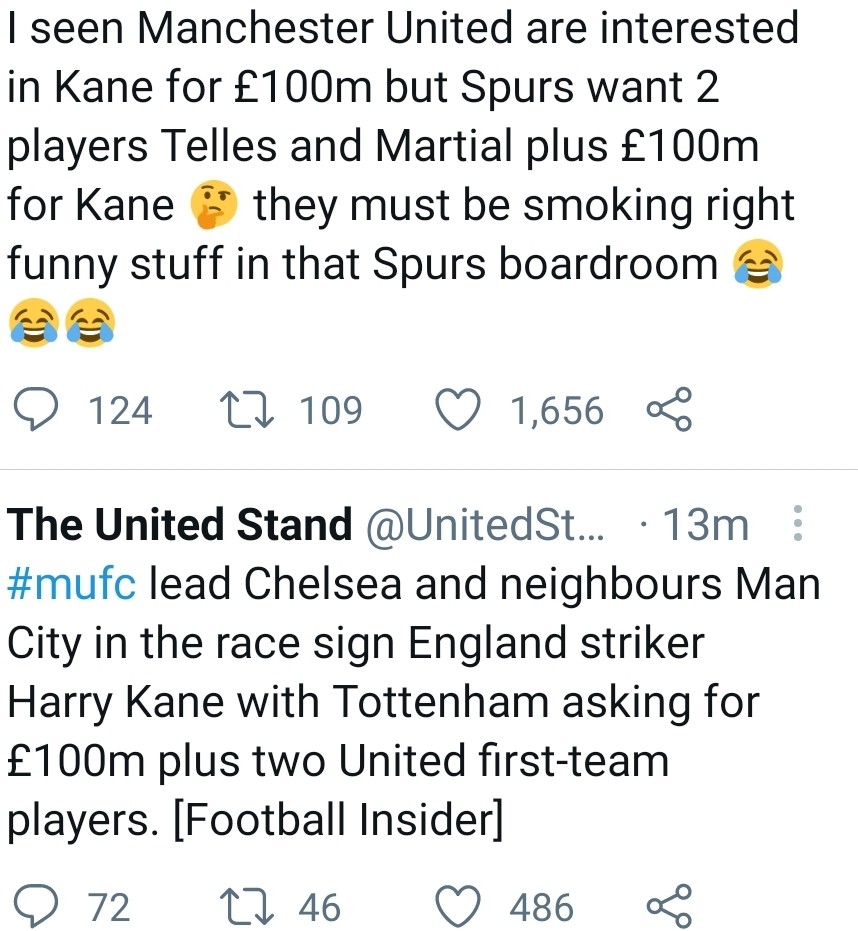Share The United Stand tweet
This screenshot has width=858, height=931.
point(669,907)
